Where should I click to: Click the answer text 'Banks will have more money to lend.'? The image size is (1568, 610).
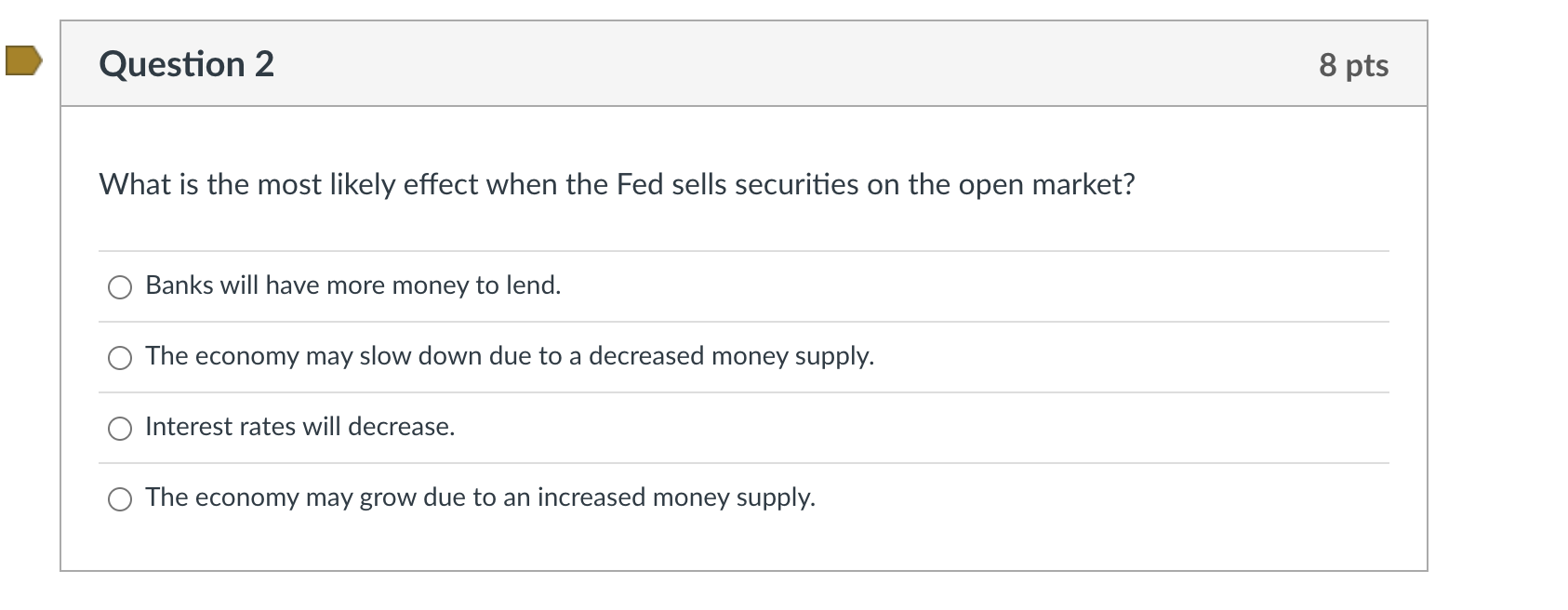(353, 285)
